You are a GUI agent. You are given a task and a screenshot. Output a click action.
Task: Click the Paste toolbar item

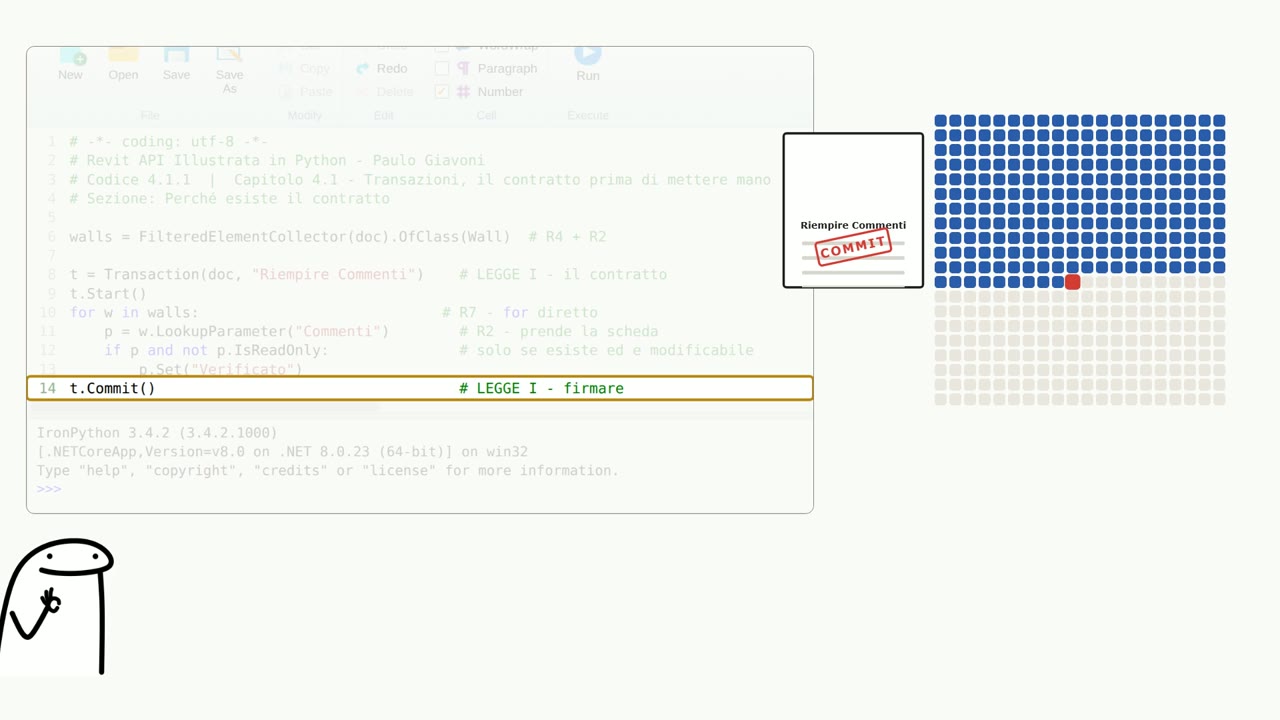(305, 91)
